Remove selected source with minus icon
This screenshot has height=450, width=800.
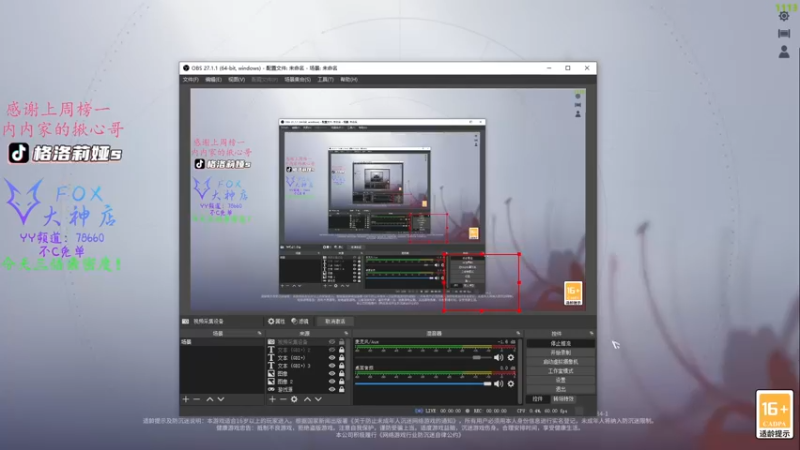pyautogui.click(x=283, y=399)
